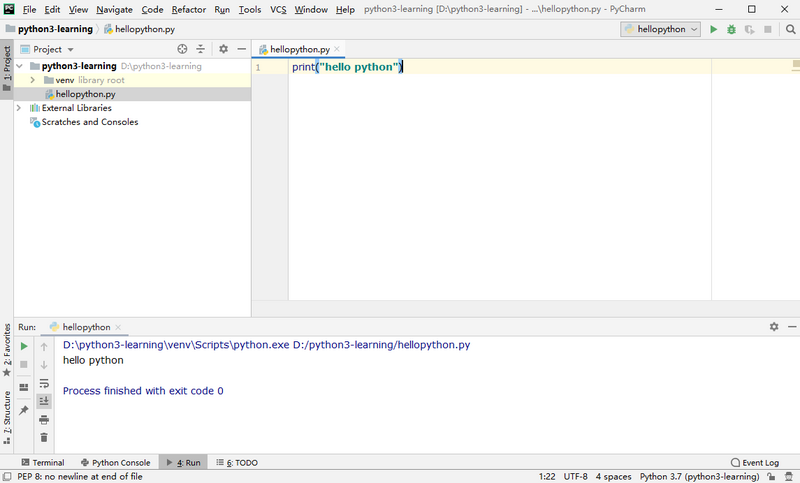
Task: Select the hellopython tab in Run panel
Action: [x=86, y=327]
